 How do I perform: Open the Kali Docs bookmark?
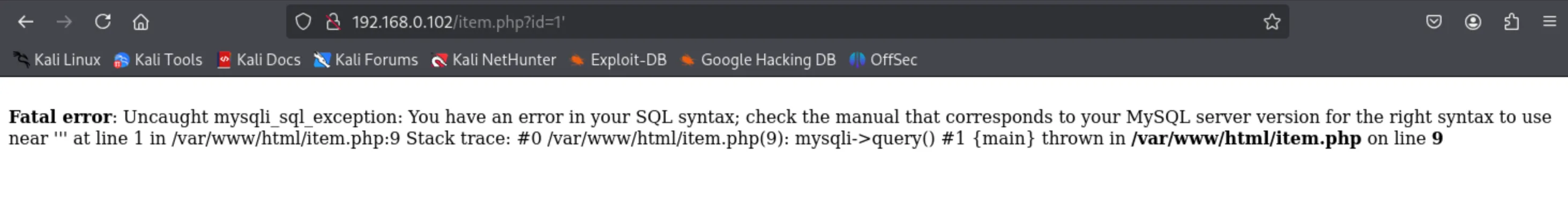click(259, 60)
